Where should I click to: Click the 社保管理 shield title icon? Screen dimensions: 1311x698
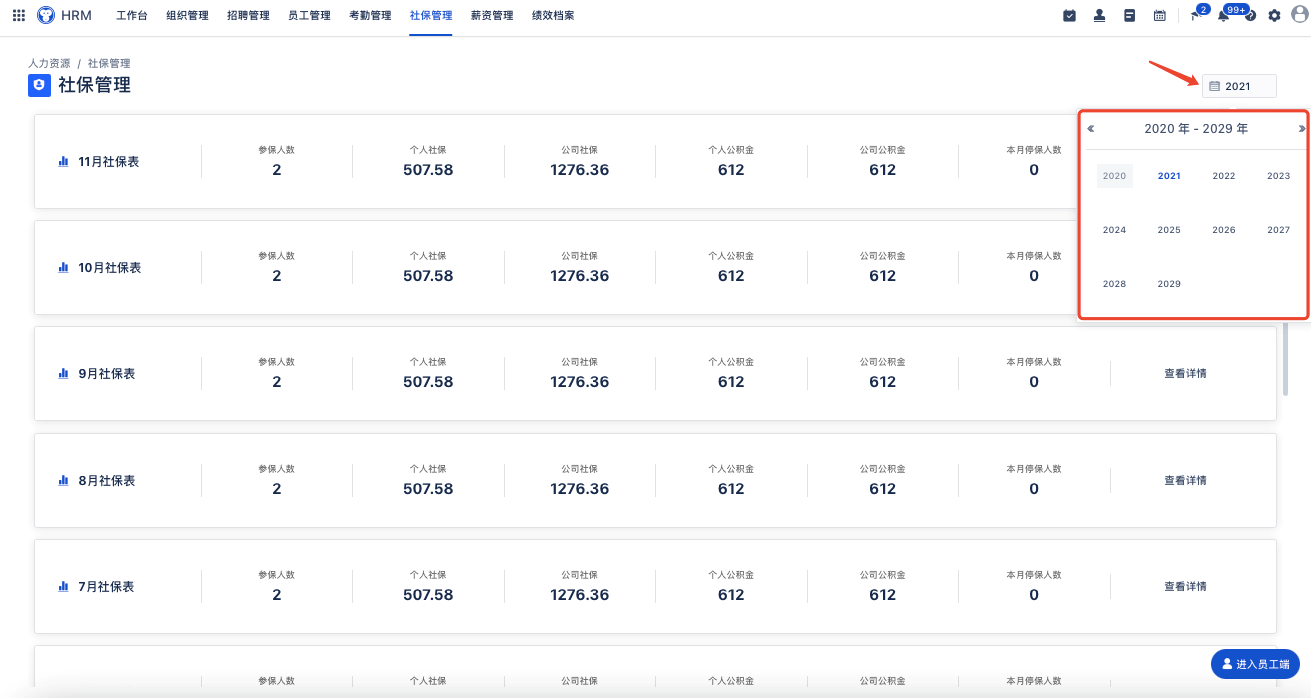pyautogui.click(x=39, y=86)
